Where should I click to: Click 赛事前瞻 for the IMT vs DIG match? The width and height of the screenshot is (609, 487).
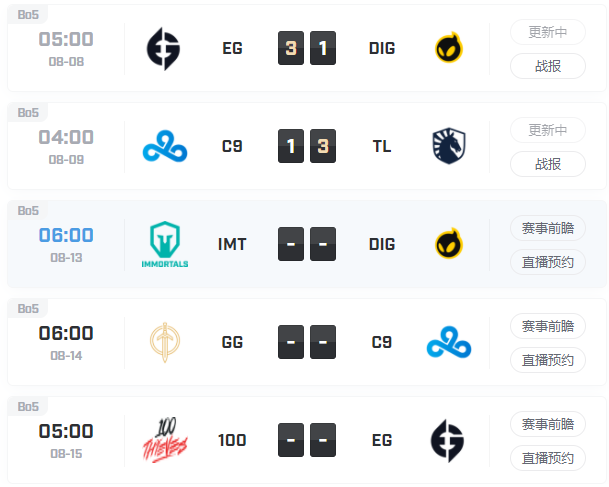point(548,228)
